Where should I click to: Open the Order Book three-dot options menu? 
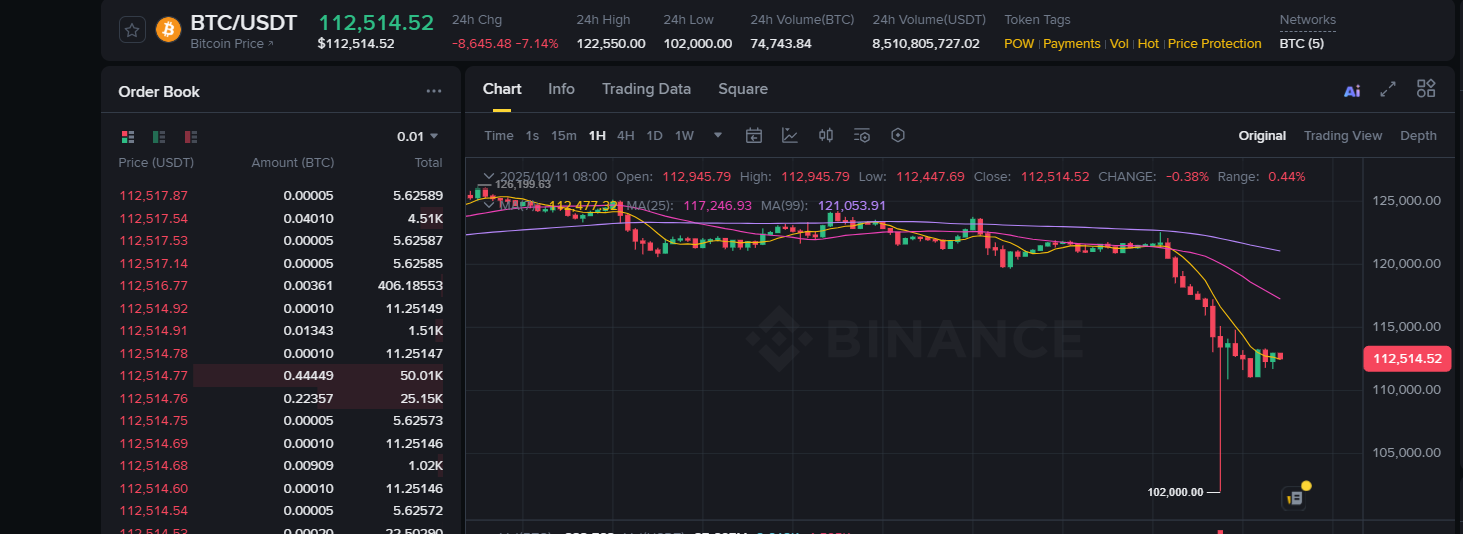tap(433, 91)
